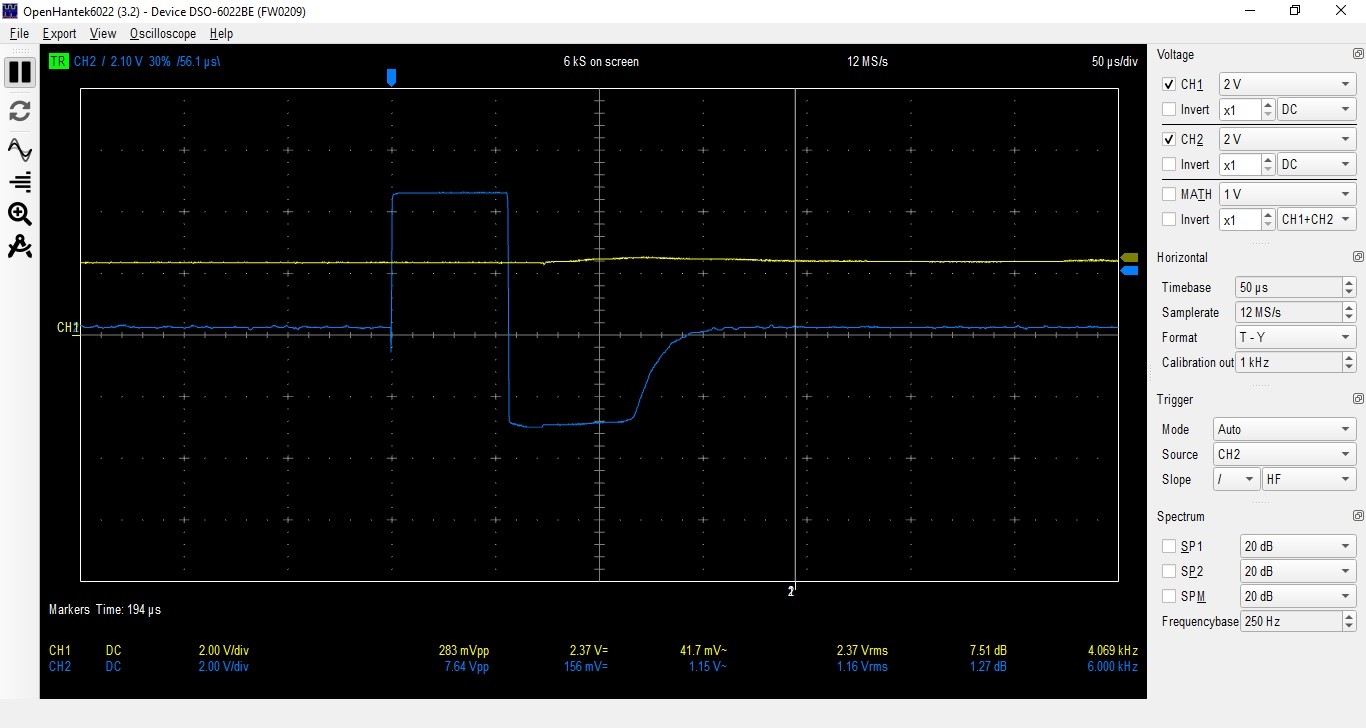1366x728 pixels.
Task: Undock the Voltage panel
Action: click(1358, 54)
